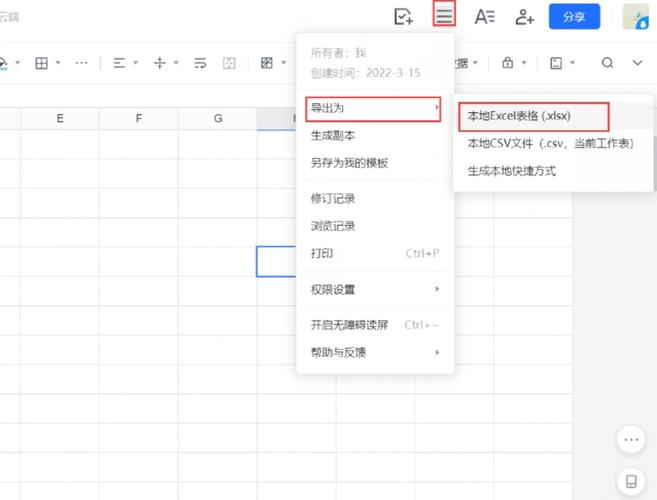Viewport: 657px width, 500px height.
Task: Choose 生成副本 menu item
Action: coord(375,136)
